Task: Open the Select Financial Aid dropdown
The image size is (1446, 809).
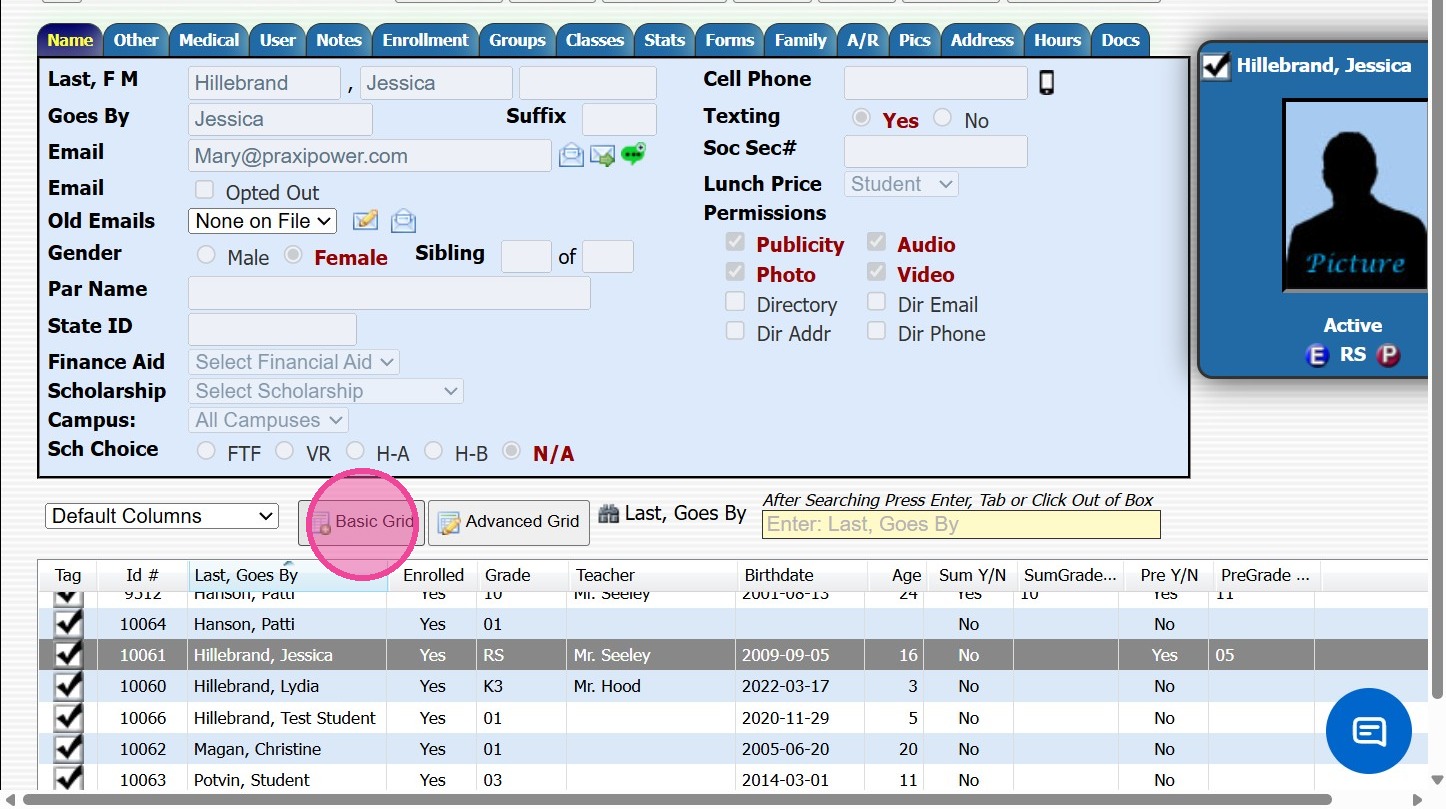Action: point(293,362)
